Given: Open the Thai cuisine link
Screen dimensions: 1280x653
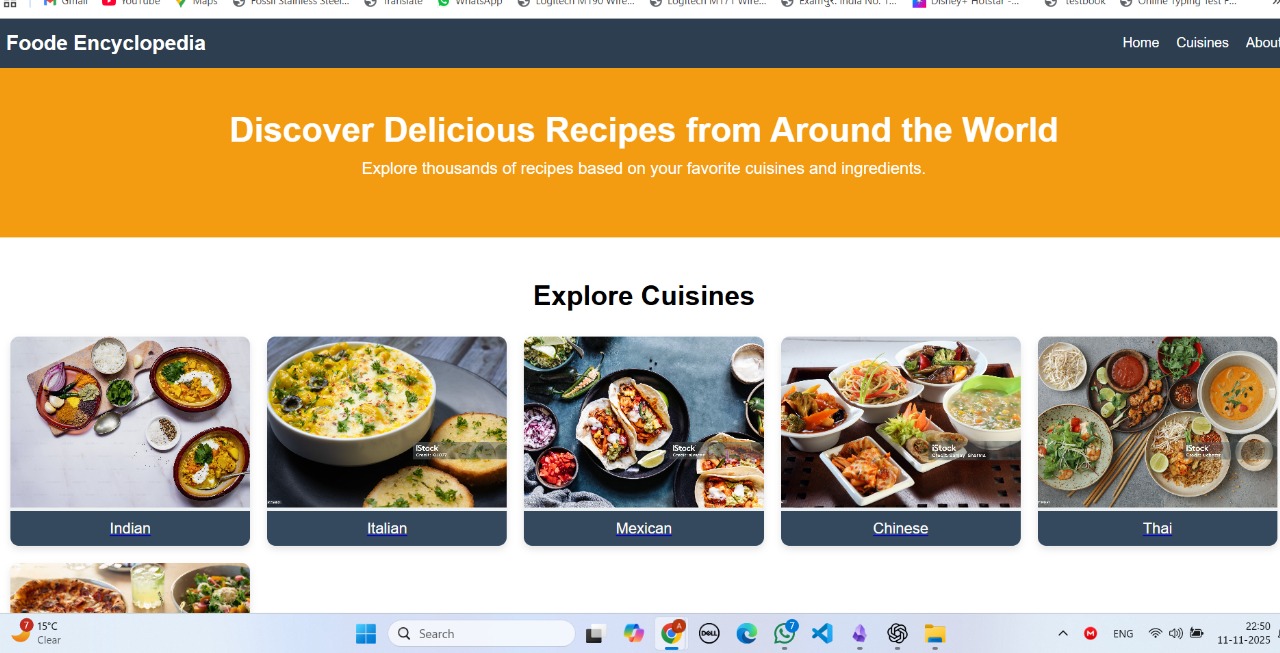Looking at the screenshot, I should [1157, 528].
